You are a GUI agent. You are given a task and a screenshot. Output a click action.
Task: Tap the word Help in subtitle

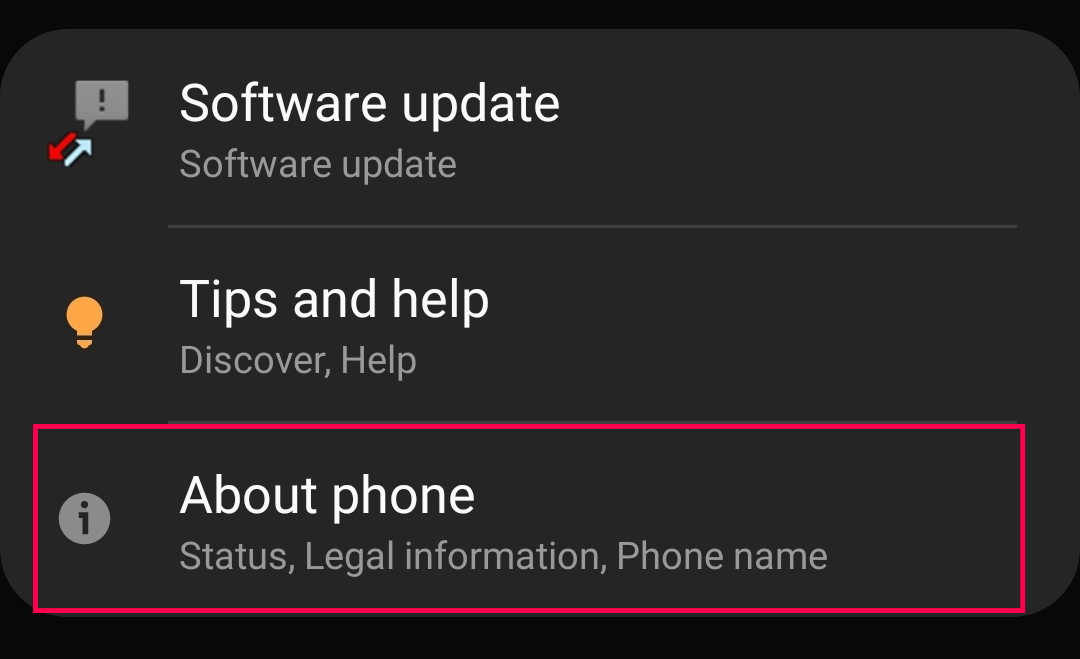pos(378,360)
